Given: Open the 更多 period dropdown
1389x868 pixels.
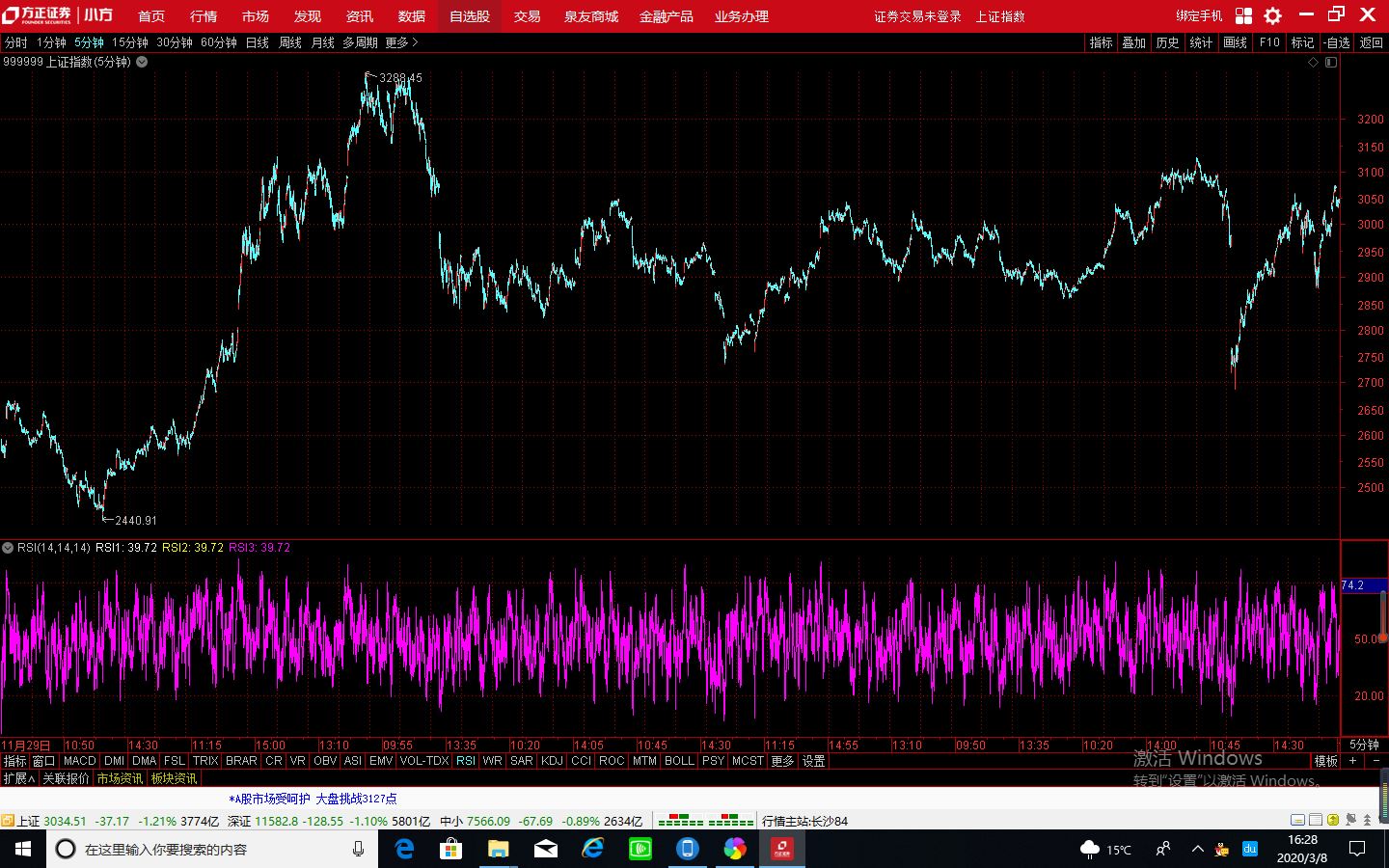Looking at the screenshot, I should coord(401,42).
